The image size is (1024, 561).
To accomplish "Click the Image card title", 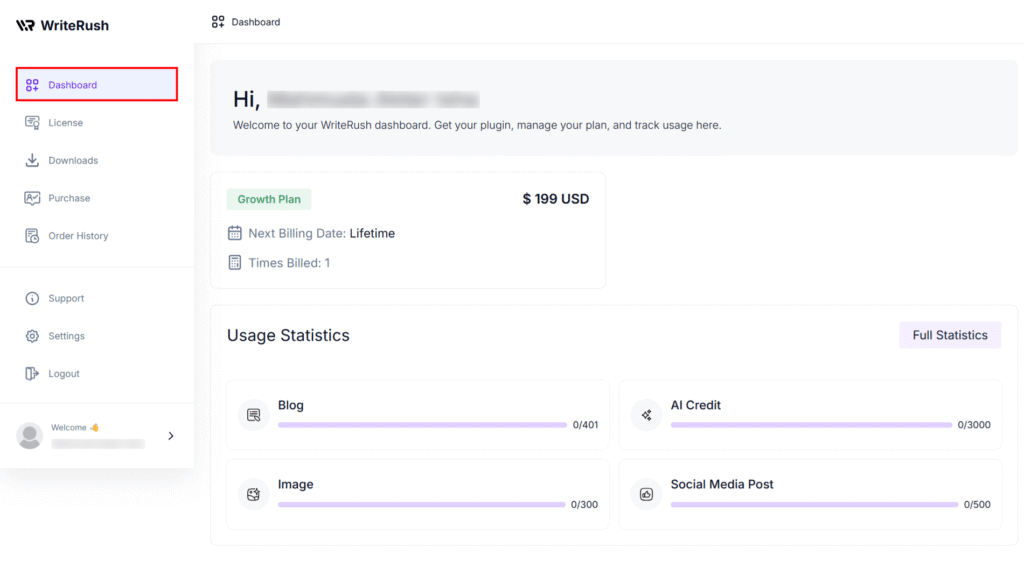I will click(x=295, y=485).
